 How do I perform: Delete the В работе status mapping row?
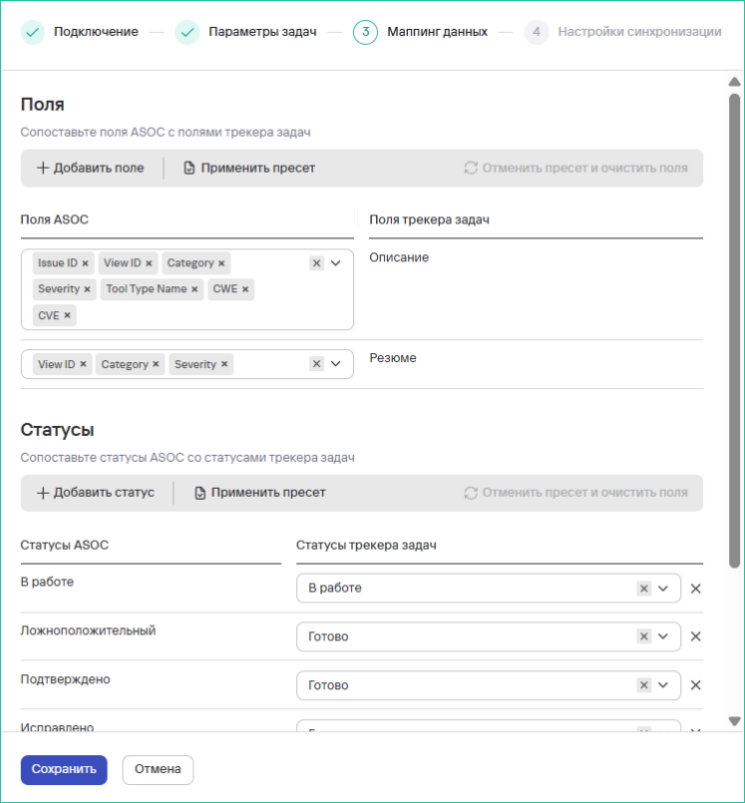[695, 588]
